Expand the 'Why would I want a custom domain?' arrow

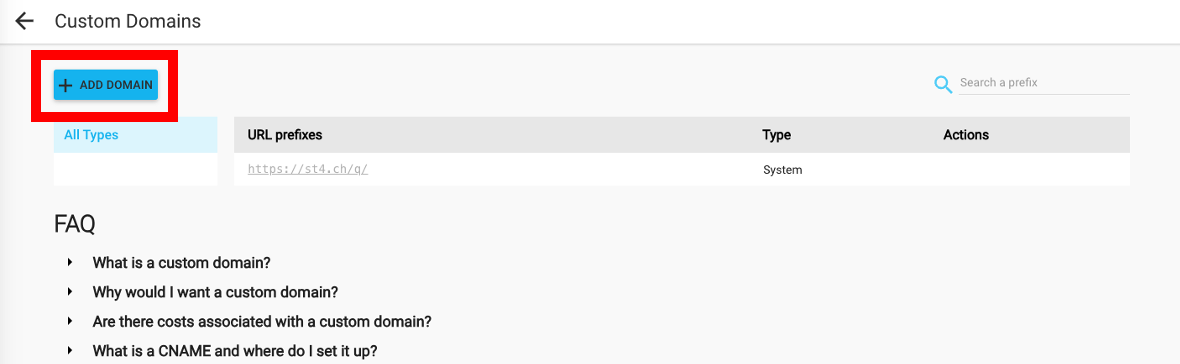coord(69,291)
